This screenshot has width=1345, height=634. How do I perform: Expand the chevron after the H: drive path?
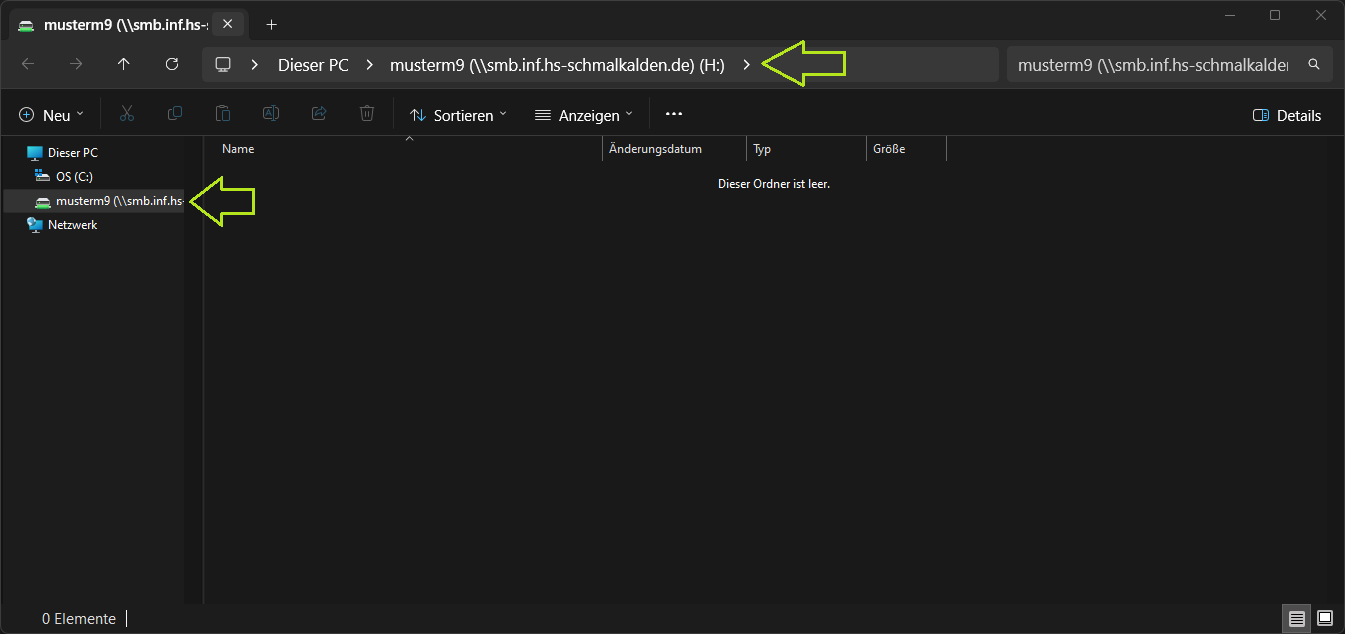(x=746, y=64)
